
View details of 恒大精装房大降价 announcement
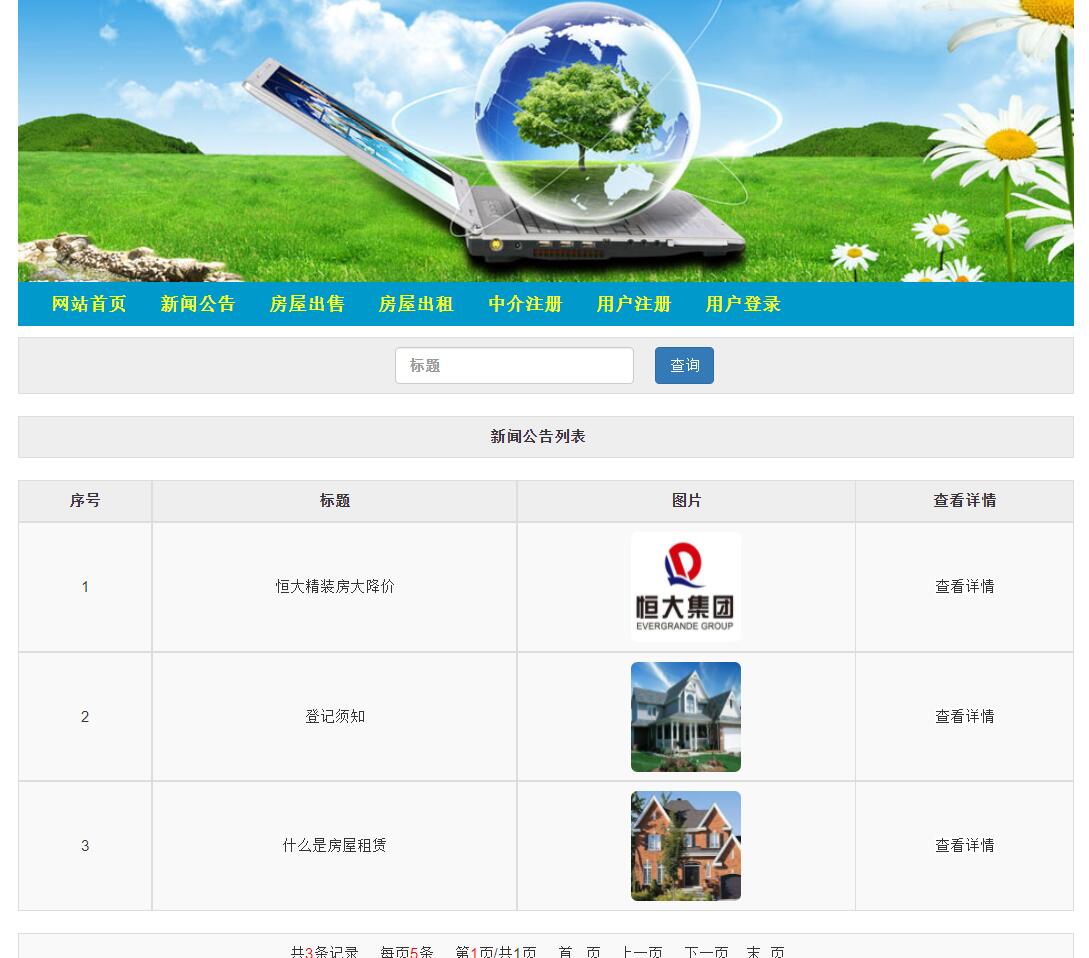click(964, 587)
